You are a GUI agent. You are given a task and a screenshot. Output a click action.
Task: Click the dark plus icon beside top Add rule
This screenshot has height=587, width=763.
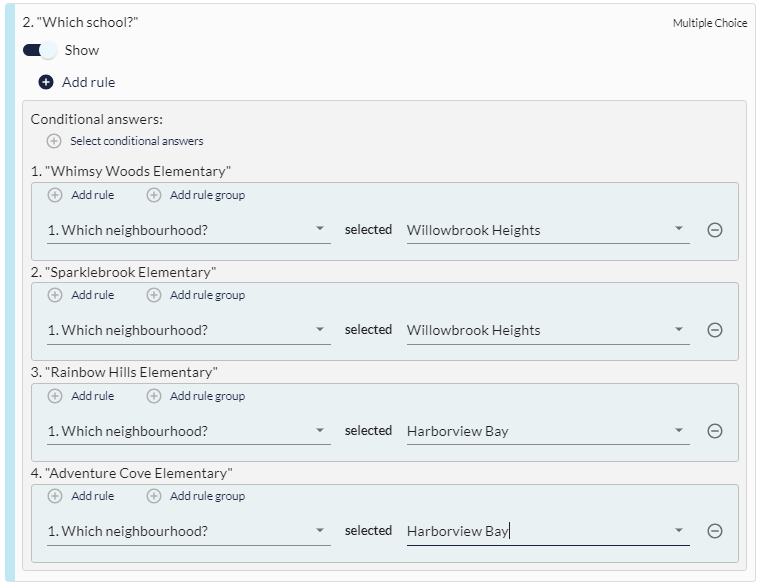(x=46, y=82)
